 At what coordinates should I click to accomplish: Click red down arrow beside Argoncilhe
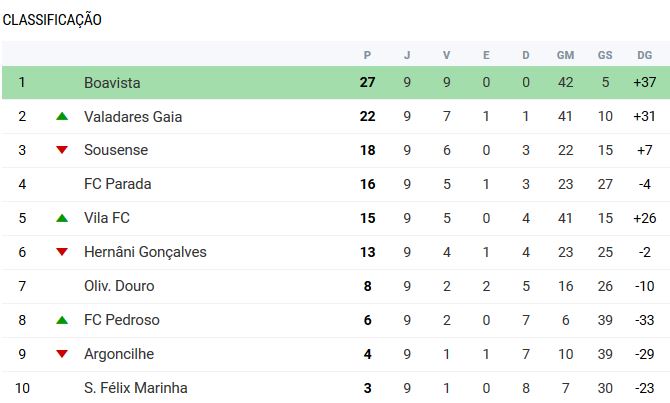click(62, 354)
